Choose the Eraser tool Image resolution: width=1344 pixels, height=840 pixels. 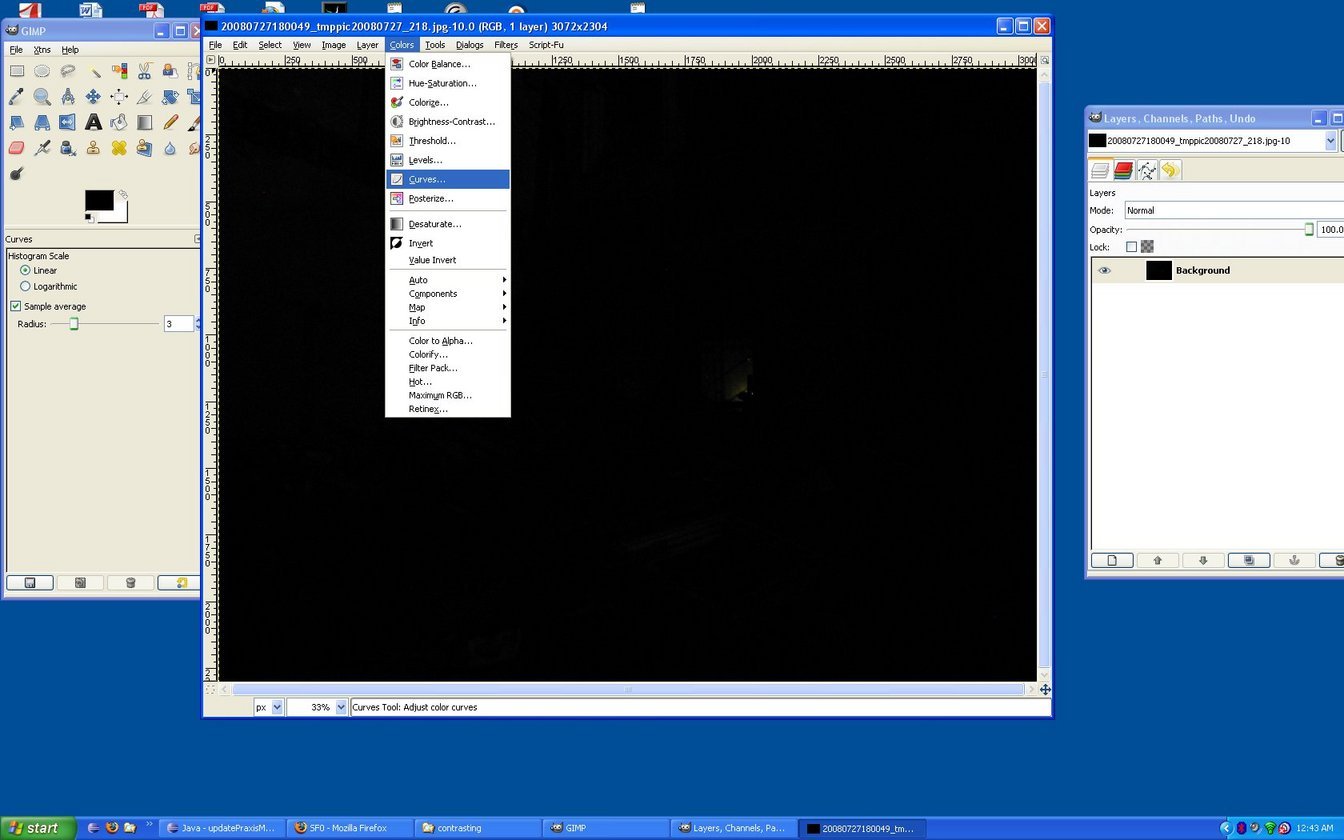coord(16,148)
